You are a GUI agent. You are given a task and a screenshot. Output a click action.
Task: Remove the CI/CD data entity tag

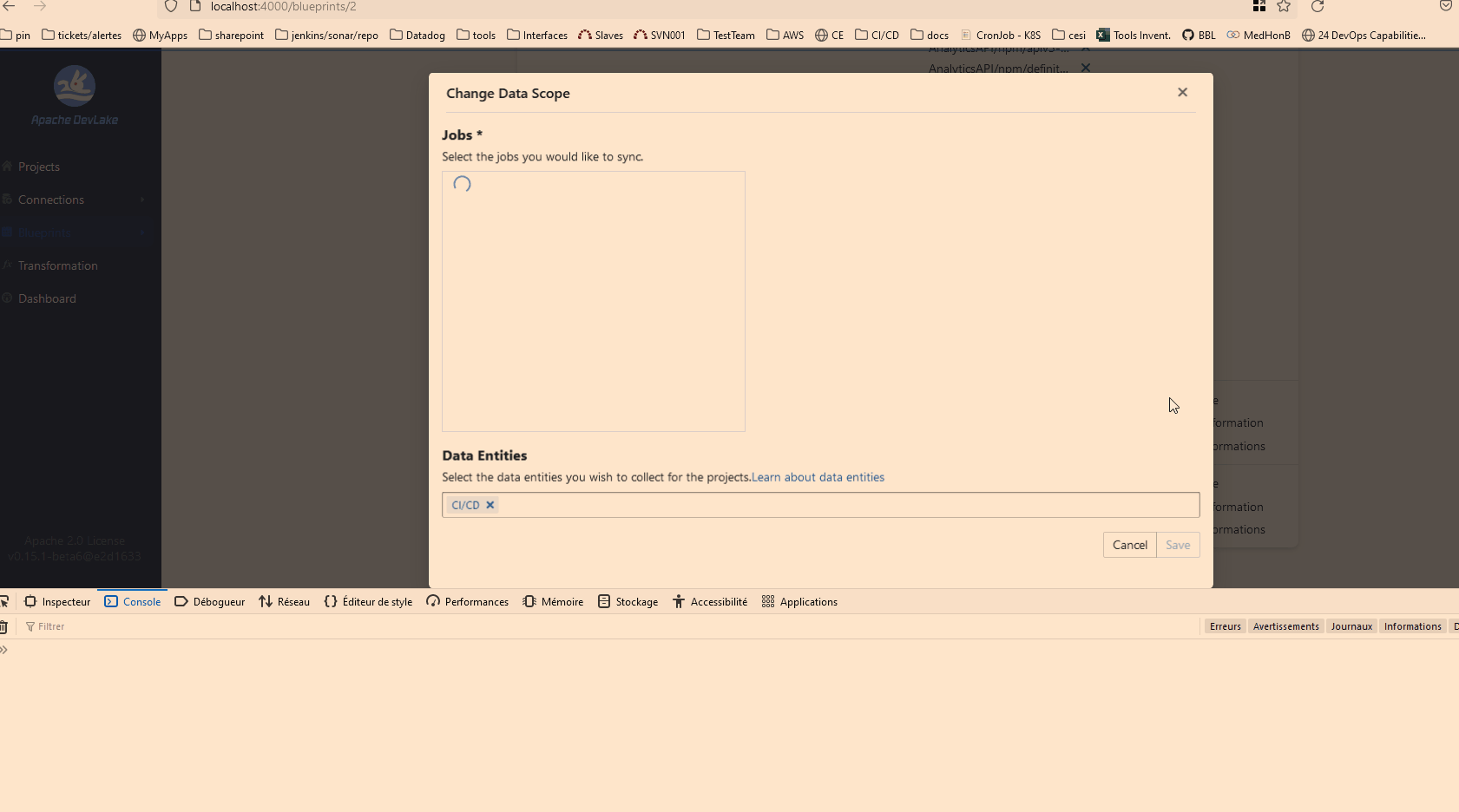point(490,505)
